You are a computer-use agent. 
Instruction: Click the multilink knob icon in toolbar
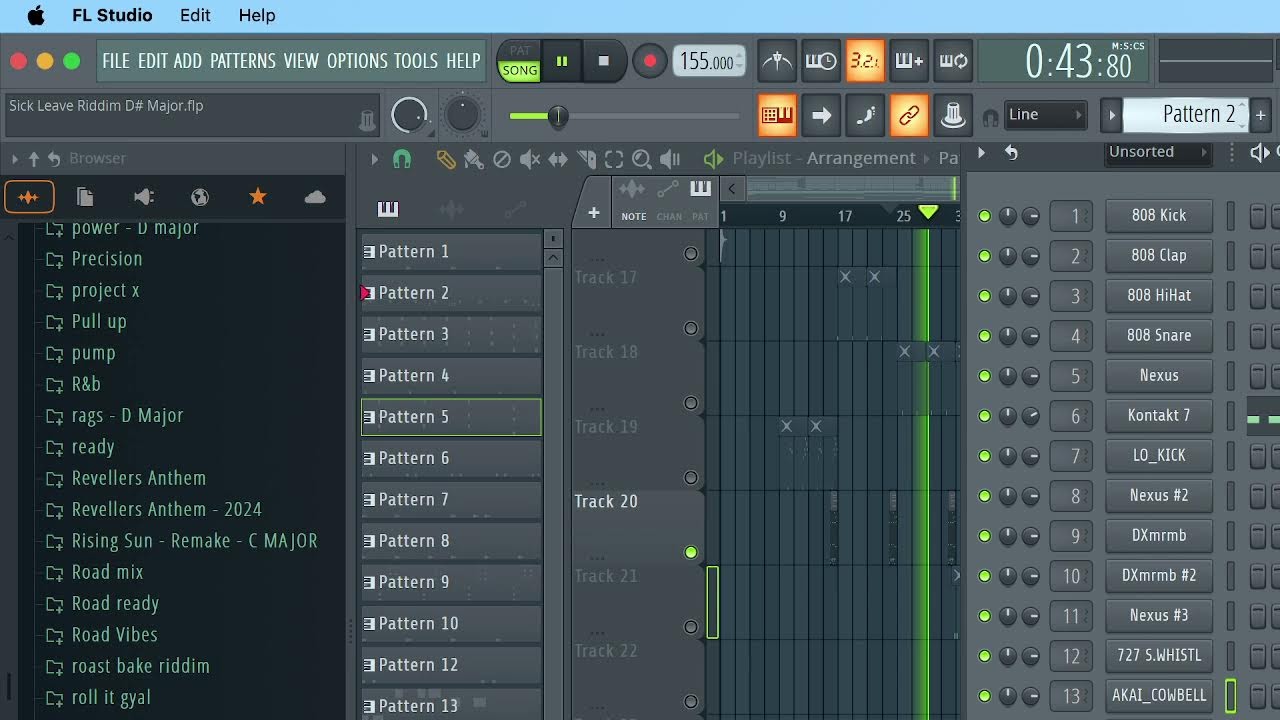(x=953, y=115)
